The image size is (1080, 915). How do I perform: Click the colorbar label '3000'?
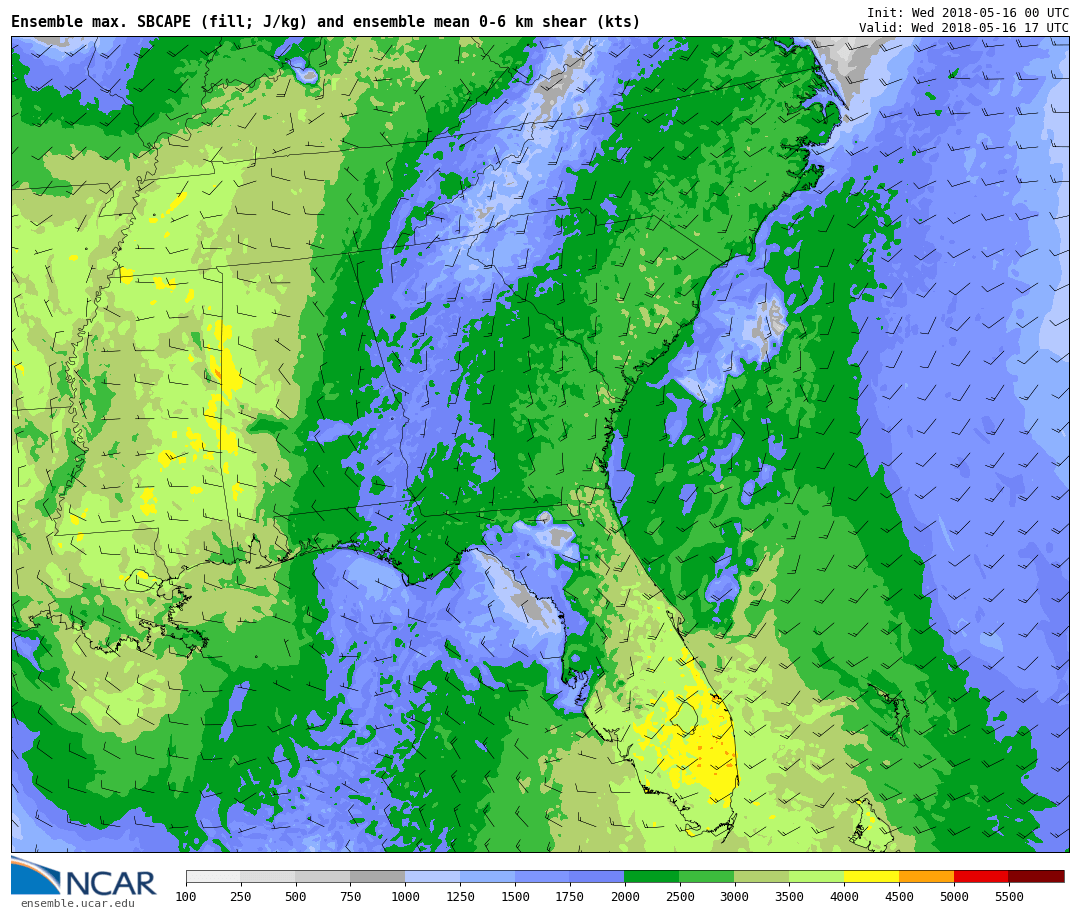pos(734,896)
